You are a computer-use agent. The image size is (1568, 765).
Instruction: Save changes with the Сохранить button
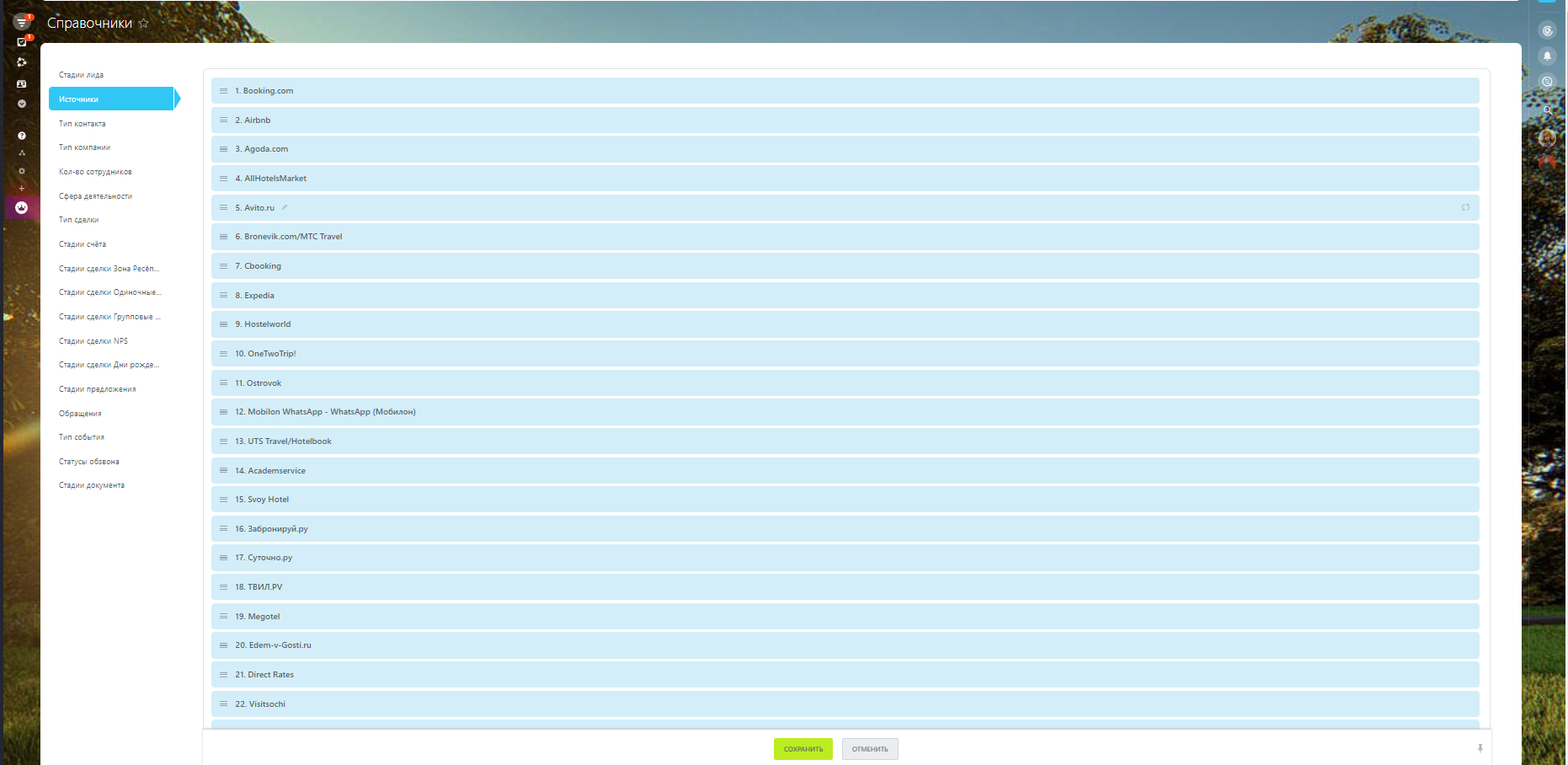tap(803, 749)
